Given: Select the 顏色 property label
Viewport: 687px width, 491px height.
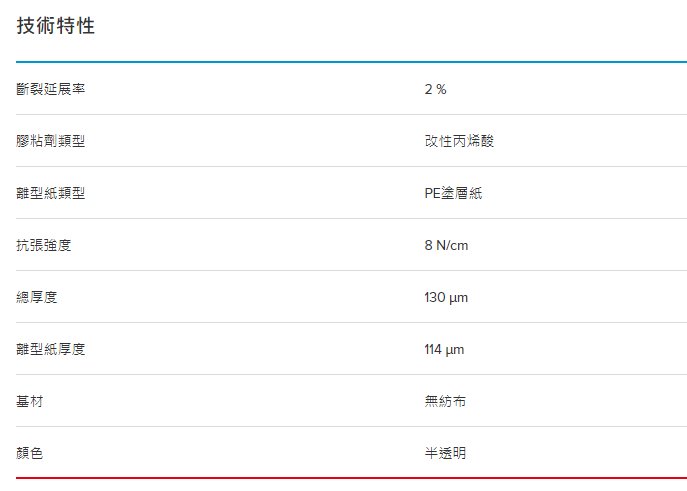Looking at the screenshot, I should 30,453.
